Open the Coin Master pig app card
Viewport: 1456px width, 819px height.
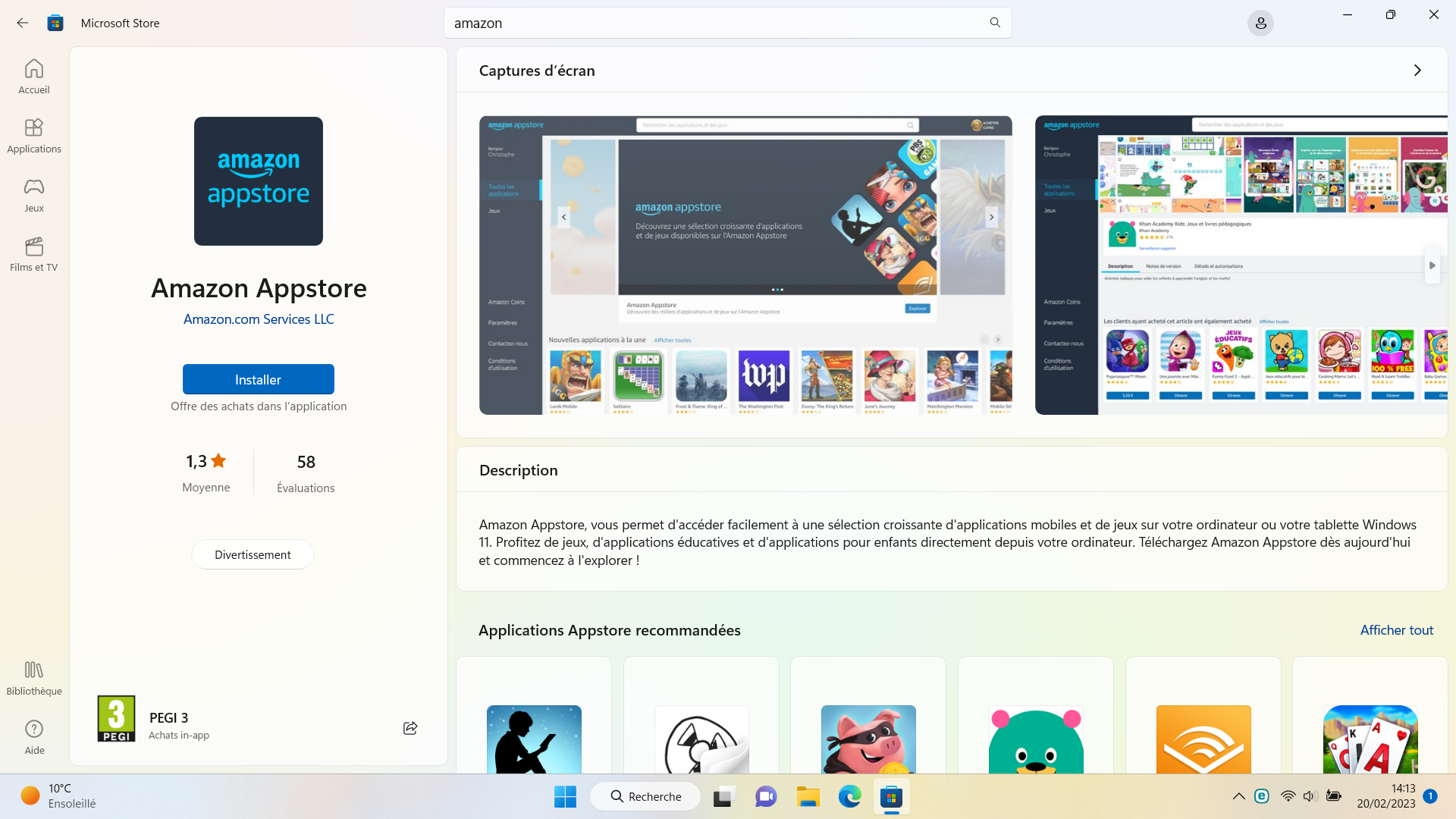(868, 716)
